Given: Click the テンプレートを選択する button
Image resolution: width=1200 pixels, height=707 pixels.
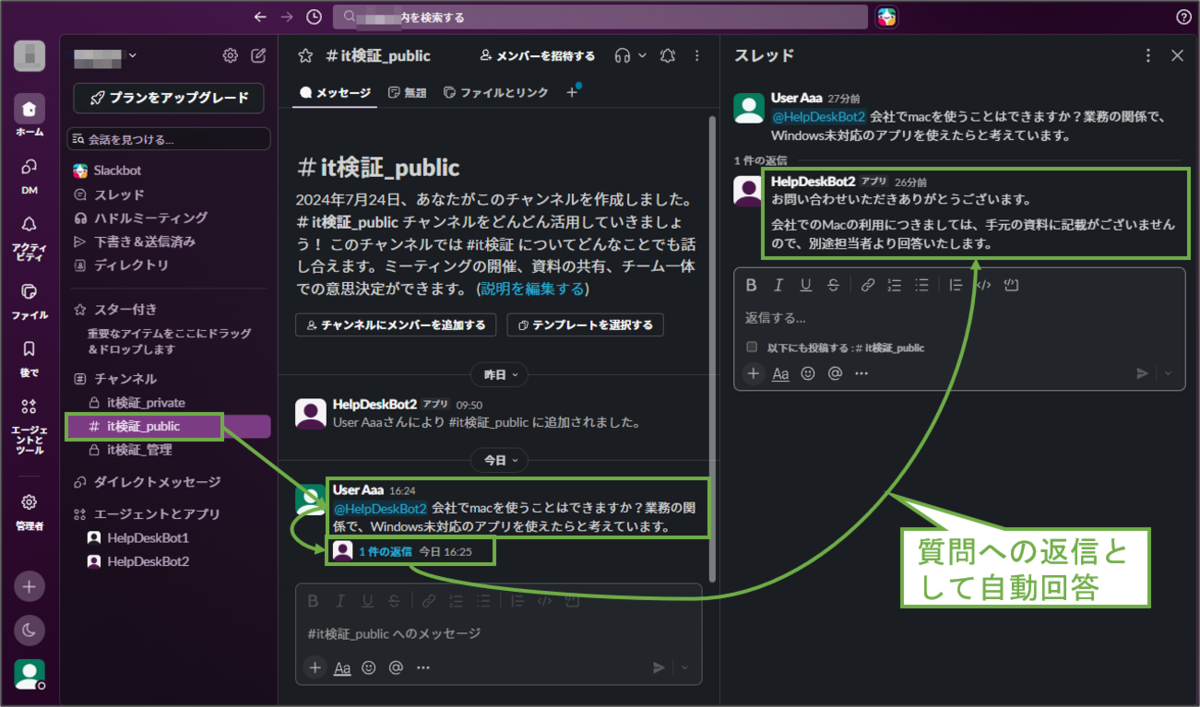Looking at the screenshot, I should (585, 325).
